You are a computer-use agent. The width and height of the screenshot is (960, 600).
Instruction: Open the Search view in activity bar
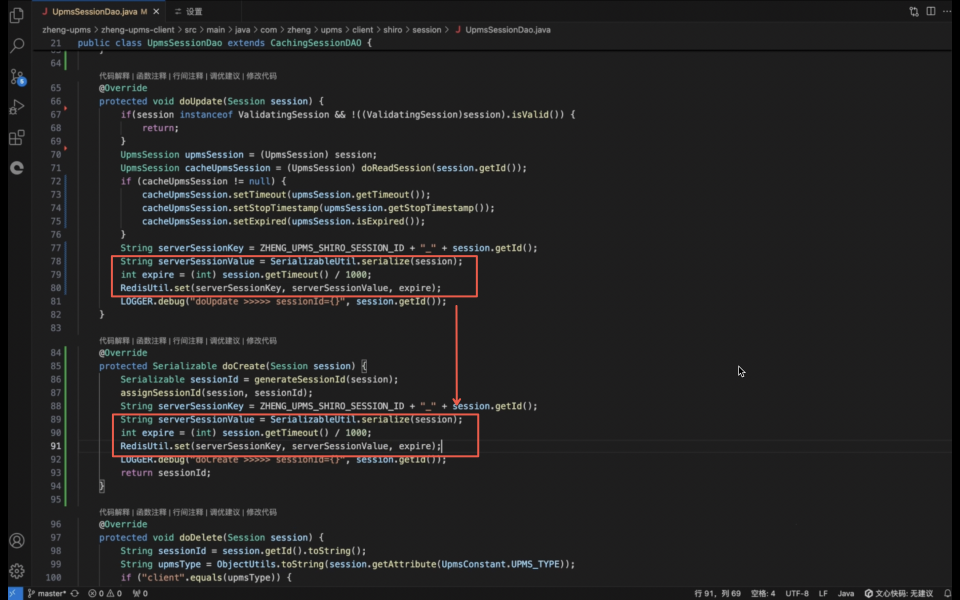(x=17, y=45)
